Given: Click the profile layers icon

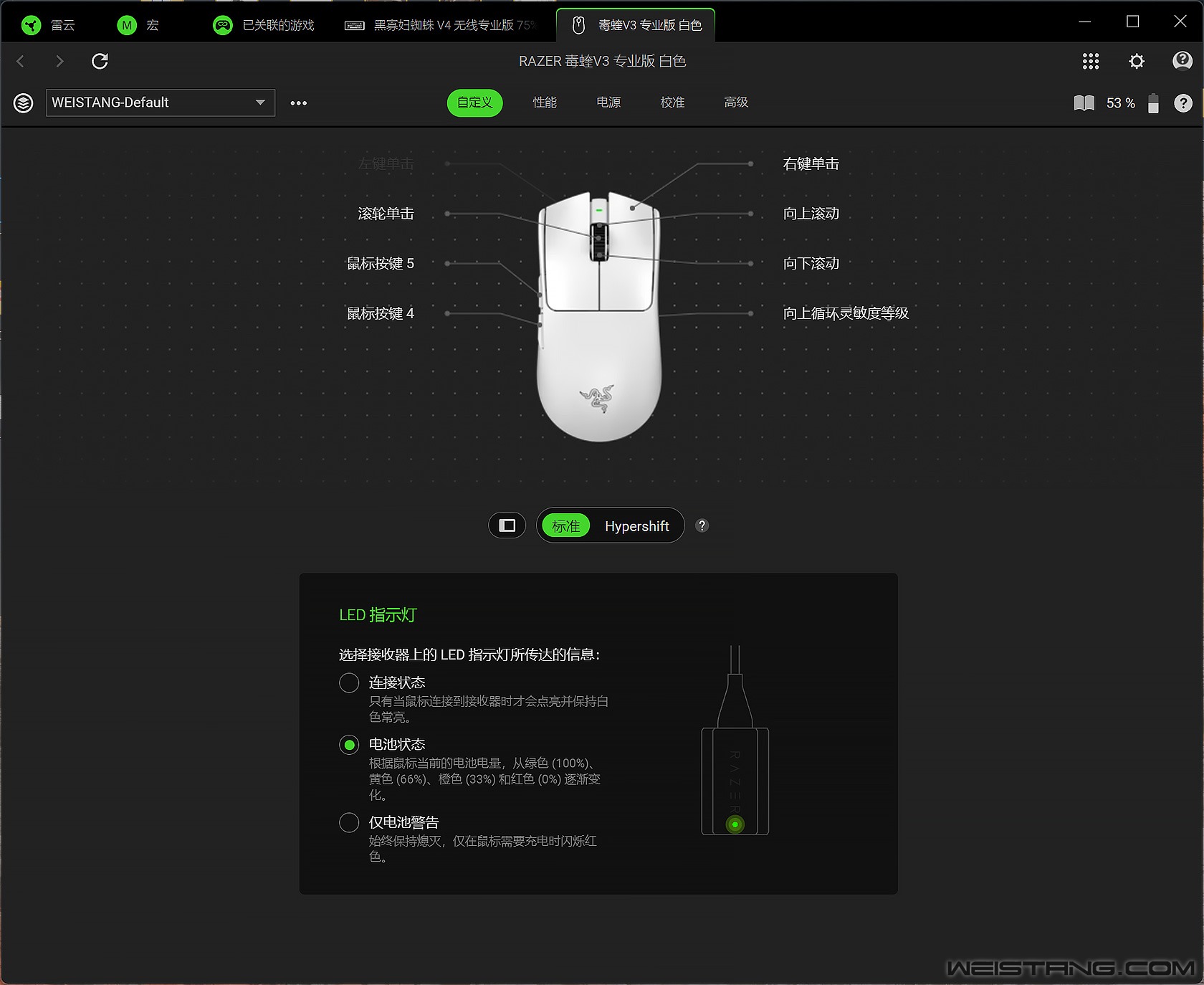Looking at the screenshot, I should (x=23, y=103).
